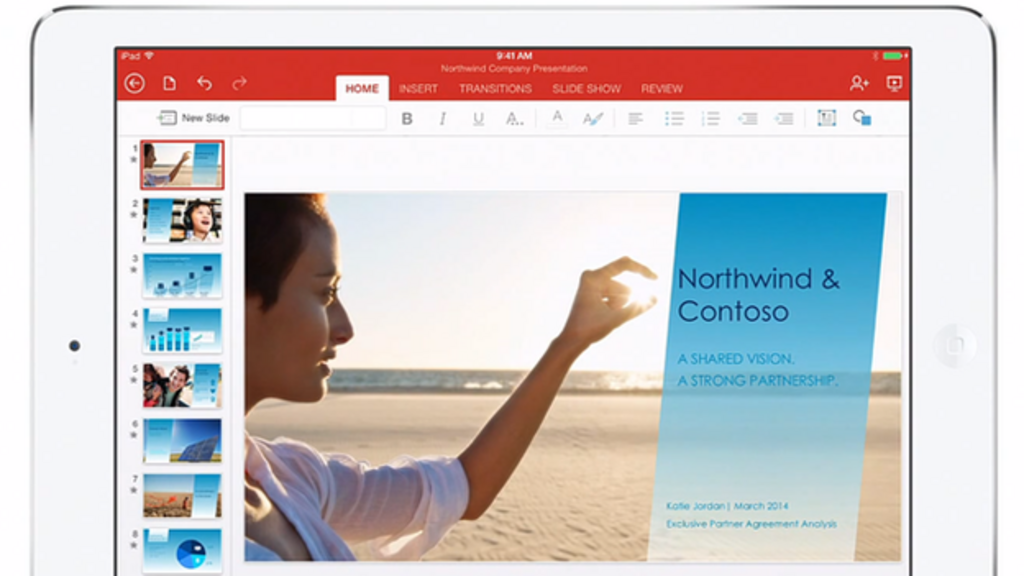The height and width of the screenshot is (576, 1024).
Task: Tap the back arrow button
Action: pyautogui.click(x=135, y=83)
